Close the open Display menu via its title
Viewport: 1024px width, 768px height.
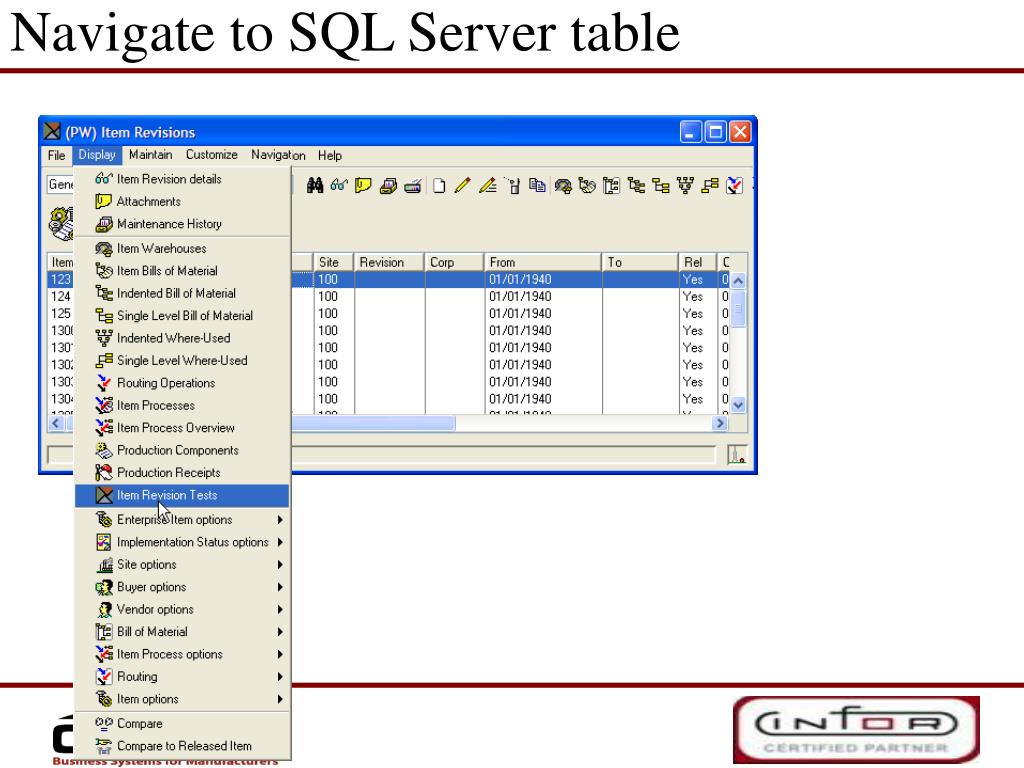coord(97,155)
